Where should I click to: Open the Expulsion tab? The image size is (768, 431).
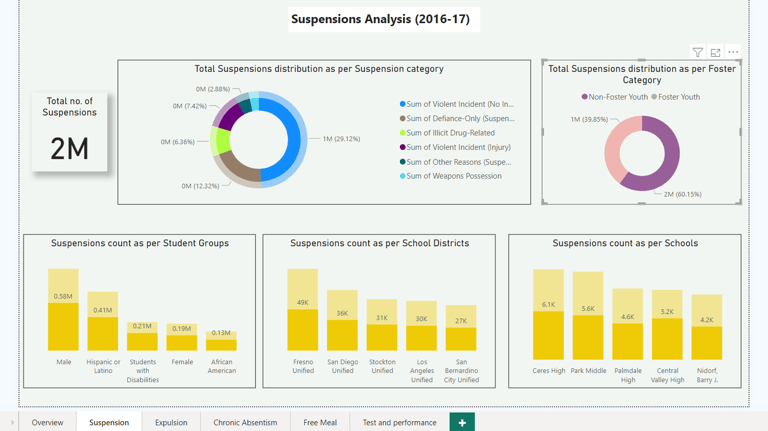[171, 422]
